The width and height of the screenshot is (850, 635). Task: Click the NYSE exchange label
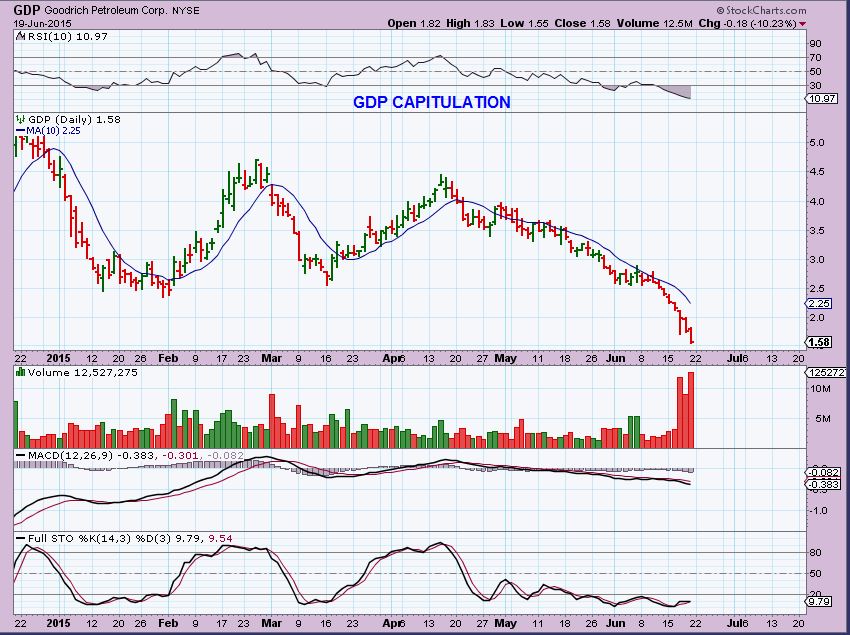(x=186, y=10)
